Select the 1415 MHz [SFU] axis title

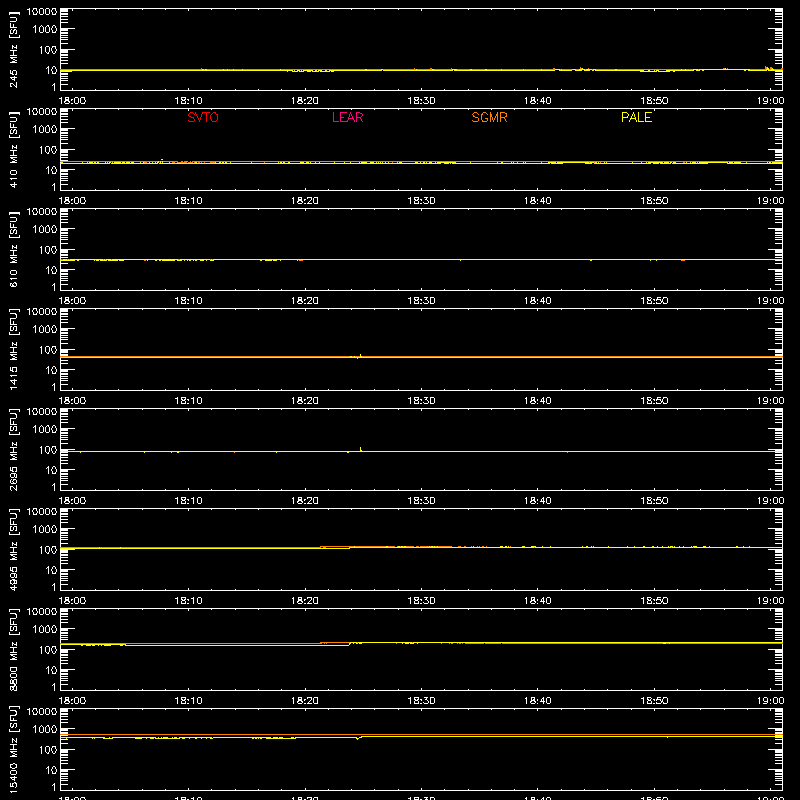[x=14, y=349]
